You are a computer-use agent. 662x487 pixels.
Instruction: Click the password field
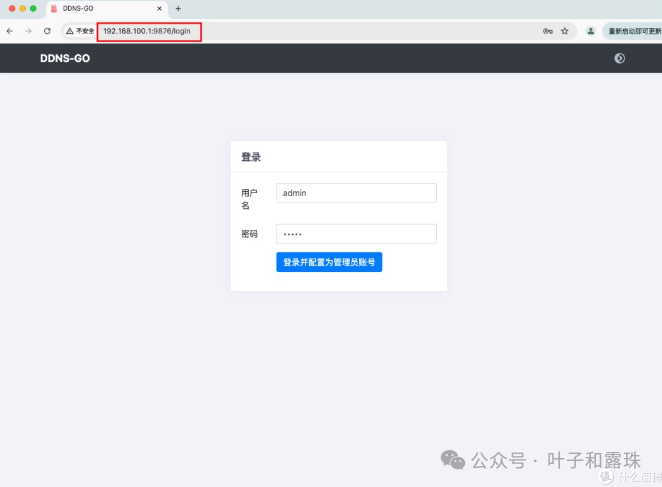point(356,234)
